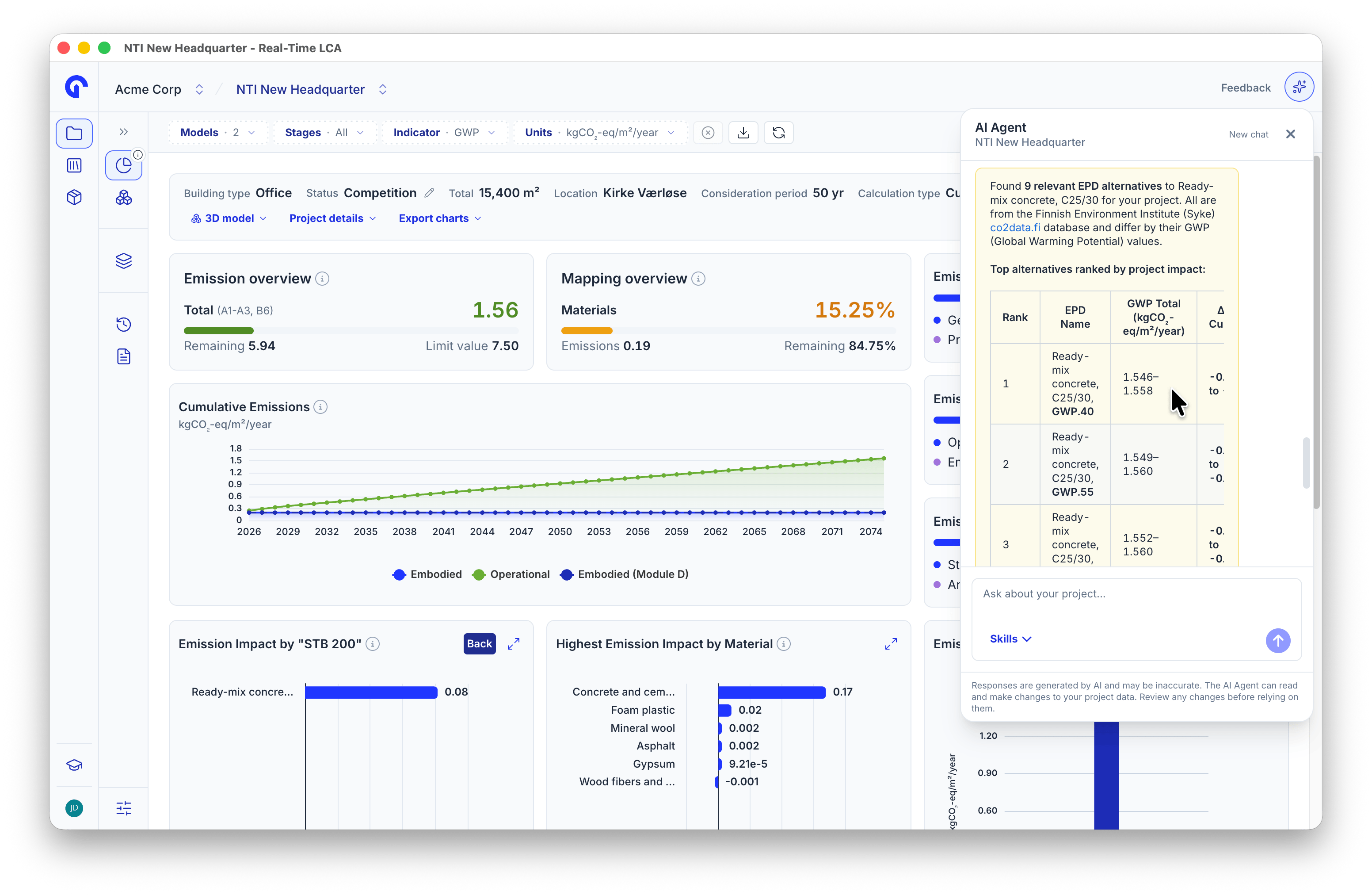
Task: Open the JD user avatar
Action: (74, 808)
